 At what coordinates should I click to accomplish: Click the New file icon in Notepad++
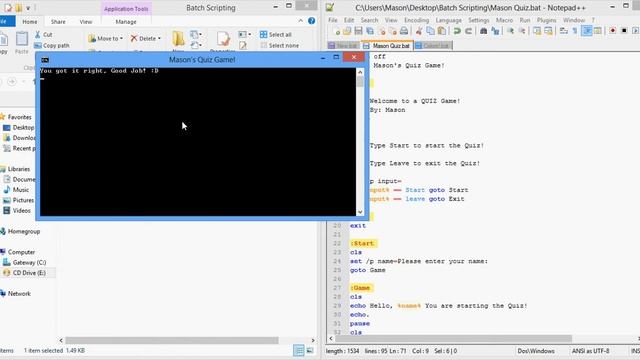[x=337, y=31]
